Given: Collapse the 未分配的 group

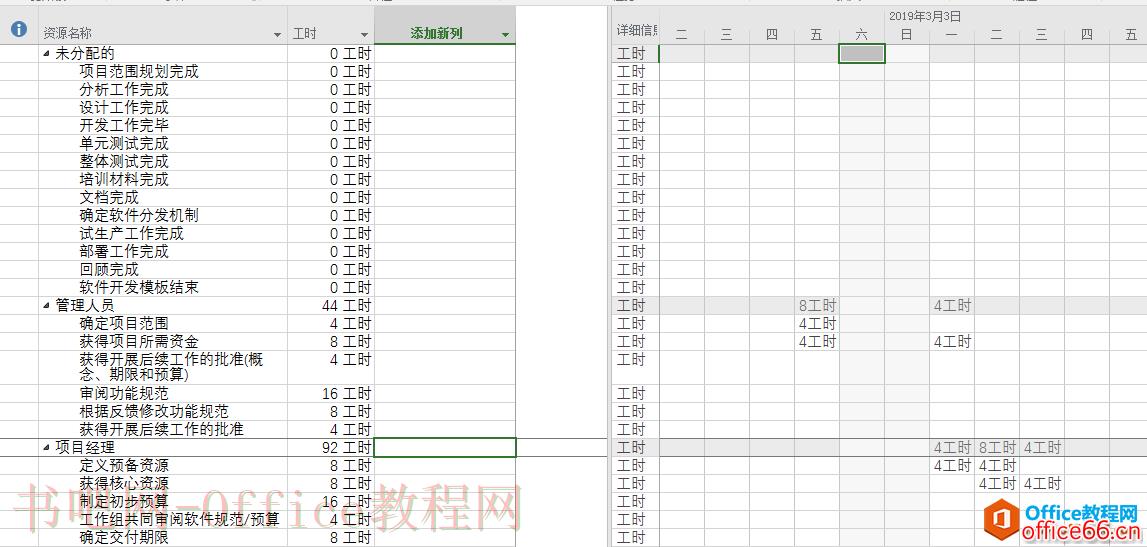Looking at the screenshot, I should click(48, 53).
